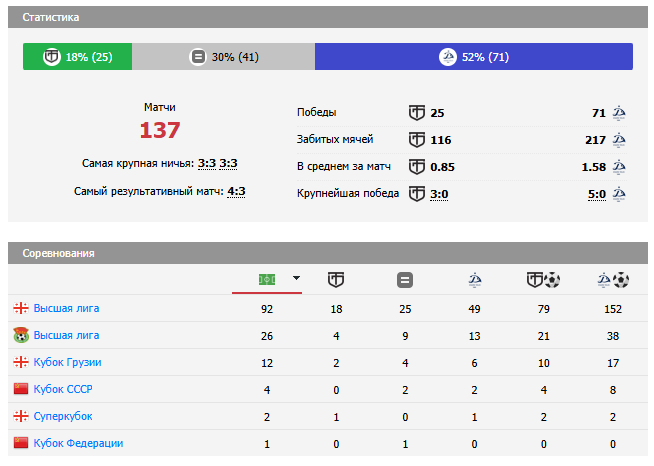This screenshot has height=466, width=654.
Task: Open Кубок СССР competition link
Action: (x=63, y=389)
